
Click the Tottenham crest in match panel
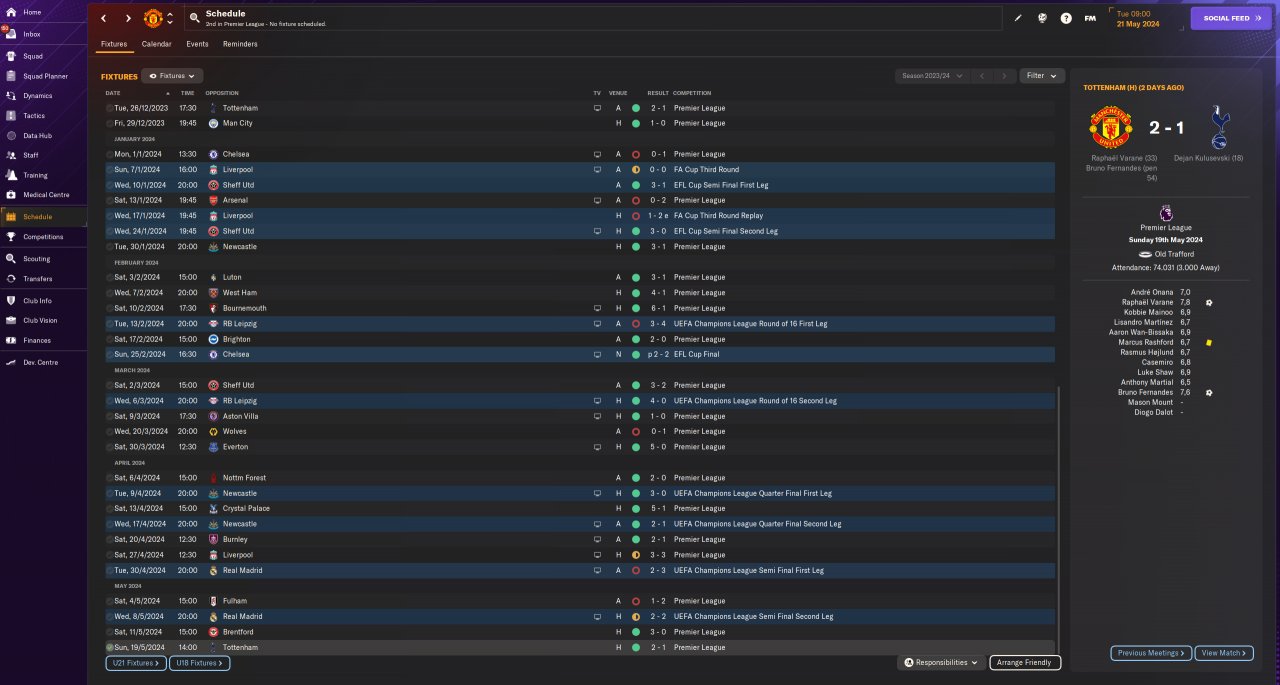[1221, 128]
